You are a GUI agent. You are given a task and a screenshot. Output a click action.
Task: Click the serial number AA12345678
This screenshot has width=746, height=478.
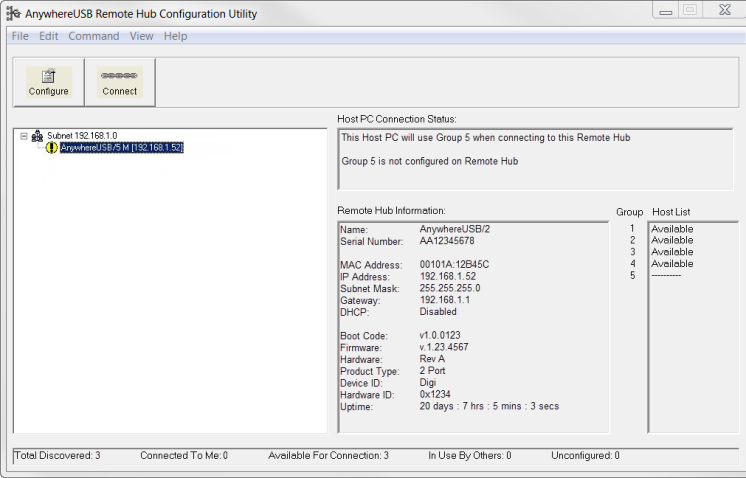tap(447, 241)
